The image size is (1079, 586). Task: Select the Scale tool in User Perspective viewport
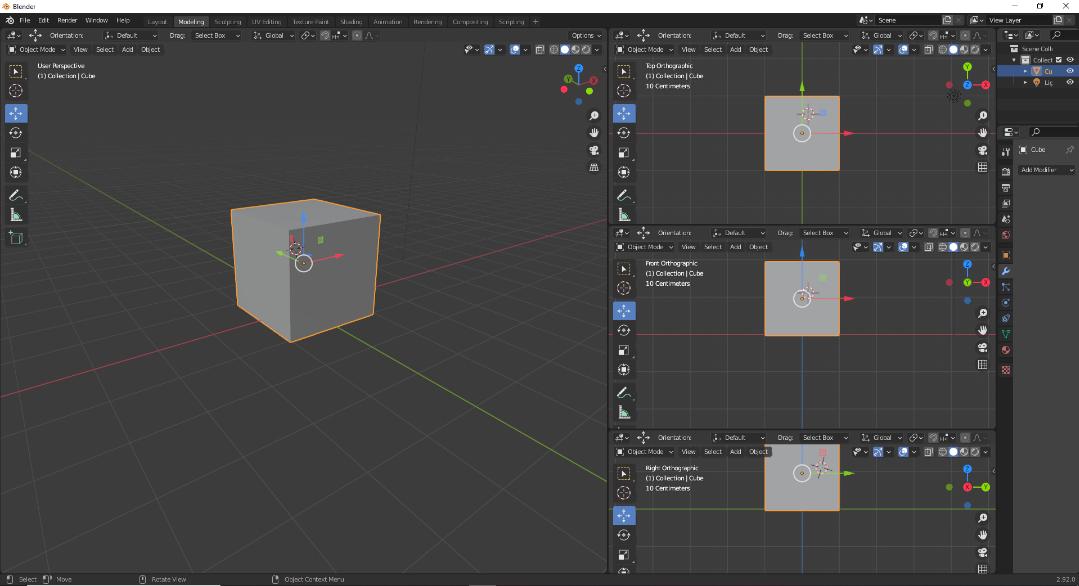click(16, 153)
